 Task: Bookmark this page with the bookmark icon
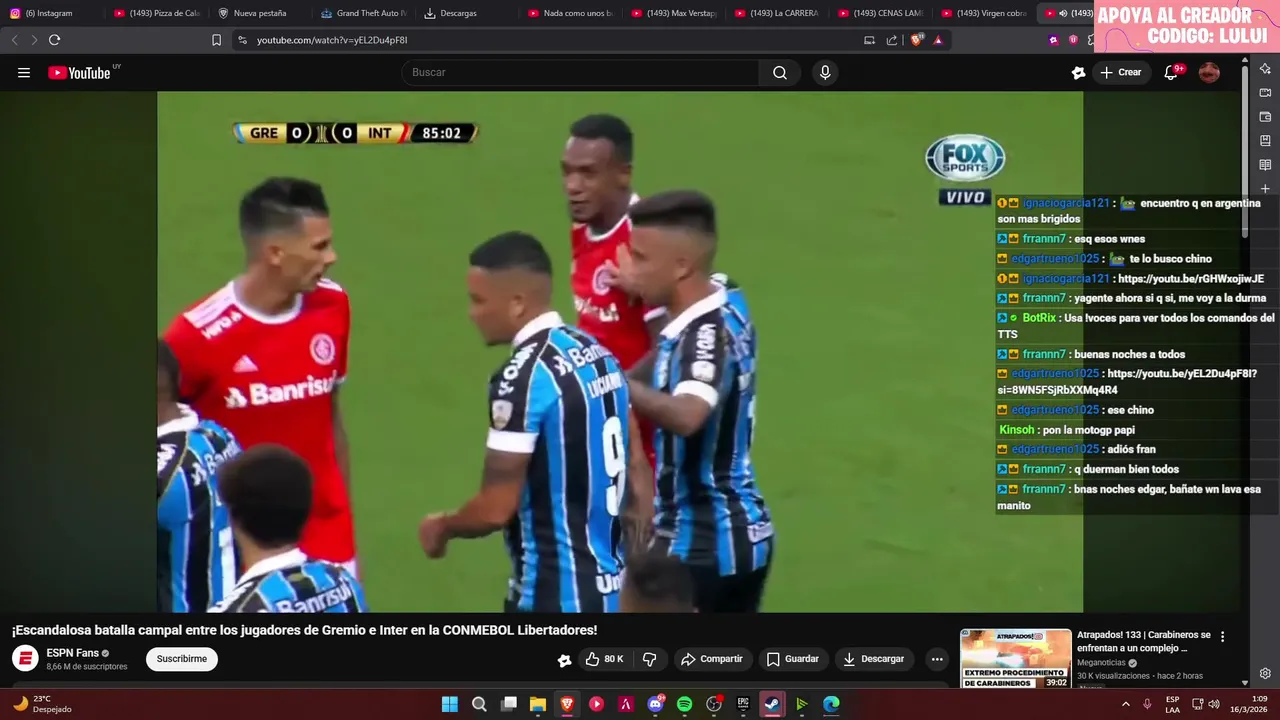216,40
